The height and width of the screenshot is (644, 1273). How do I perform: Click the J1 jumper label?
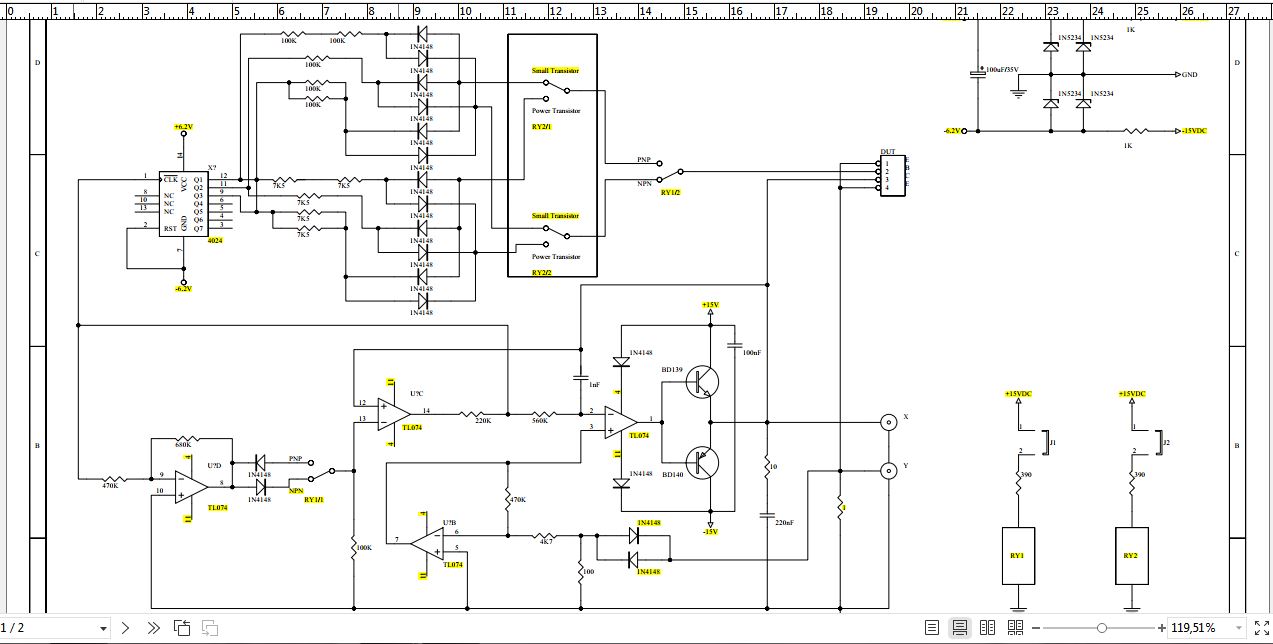point(1053,441)
